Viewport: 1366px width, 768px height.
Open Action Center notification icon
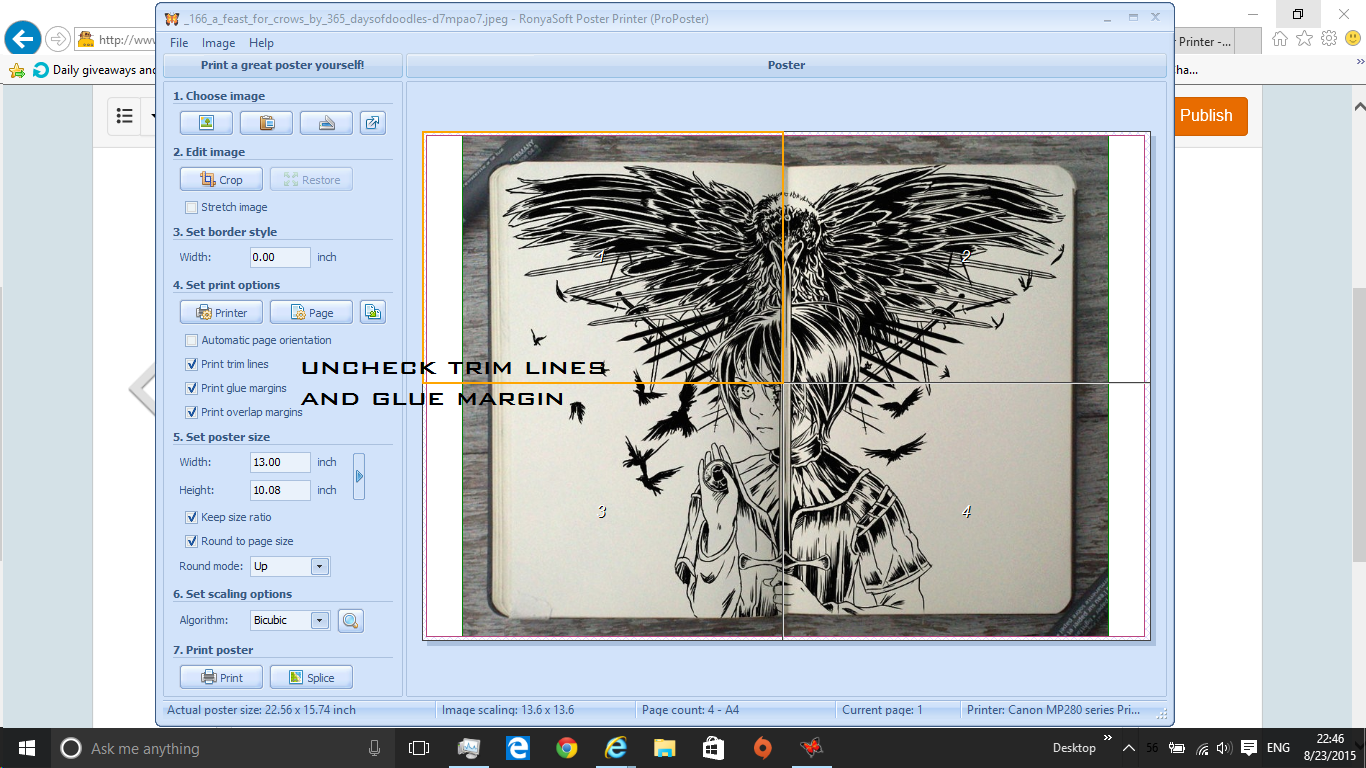click(x=1249, y=748)
